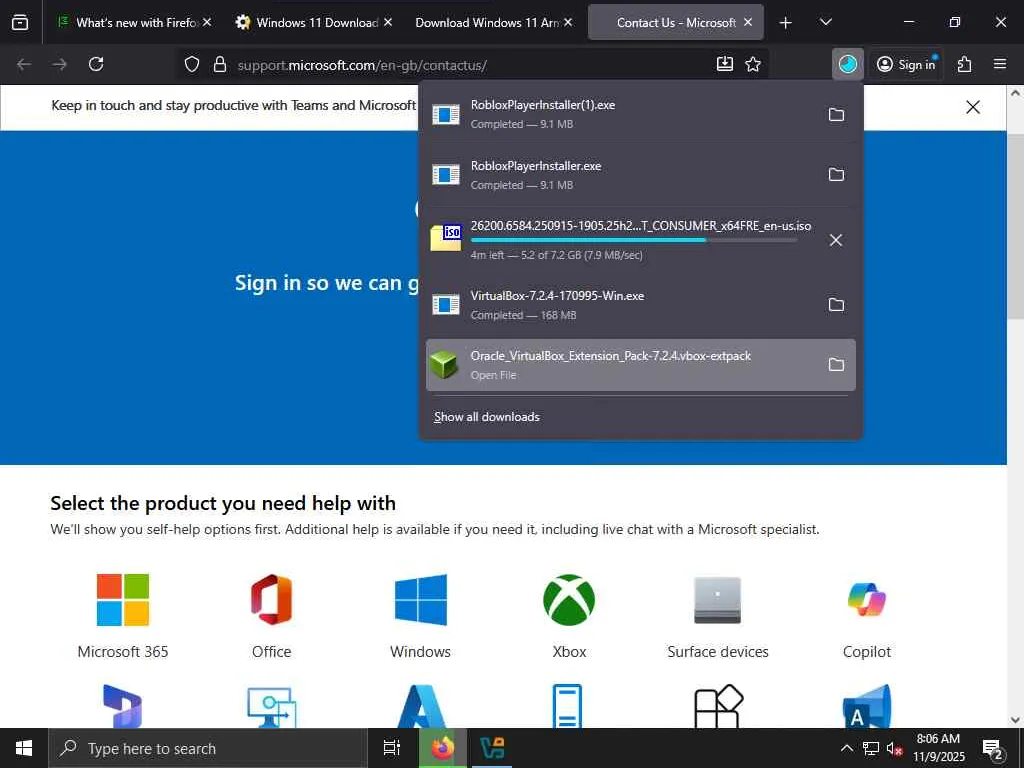Cancel the Windows ISO download

point(836,240)
